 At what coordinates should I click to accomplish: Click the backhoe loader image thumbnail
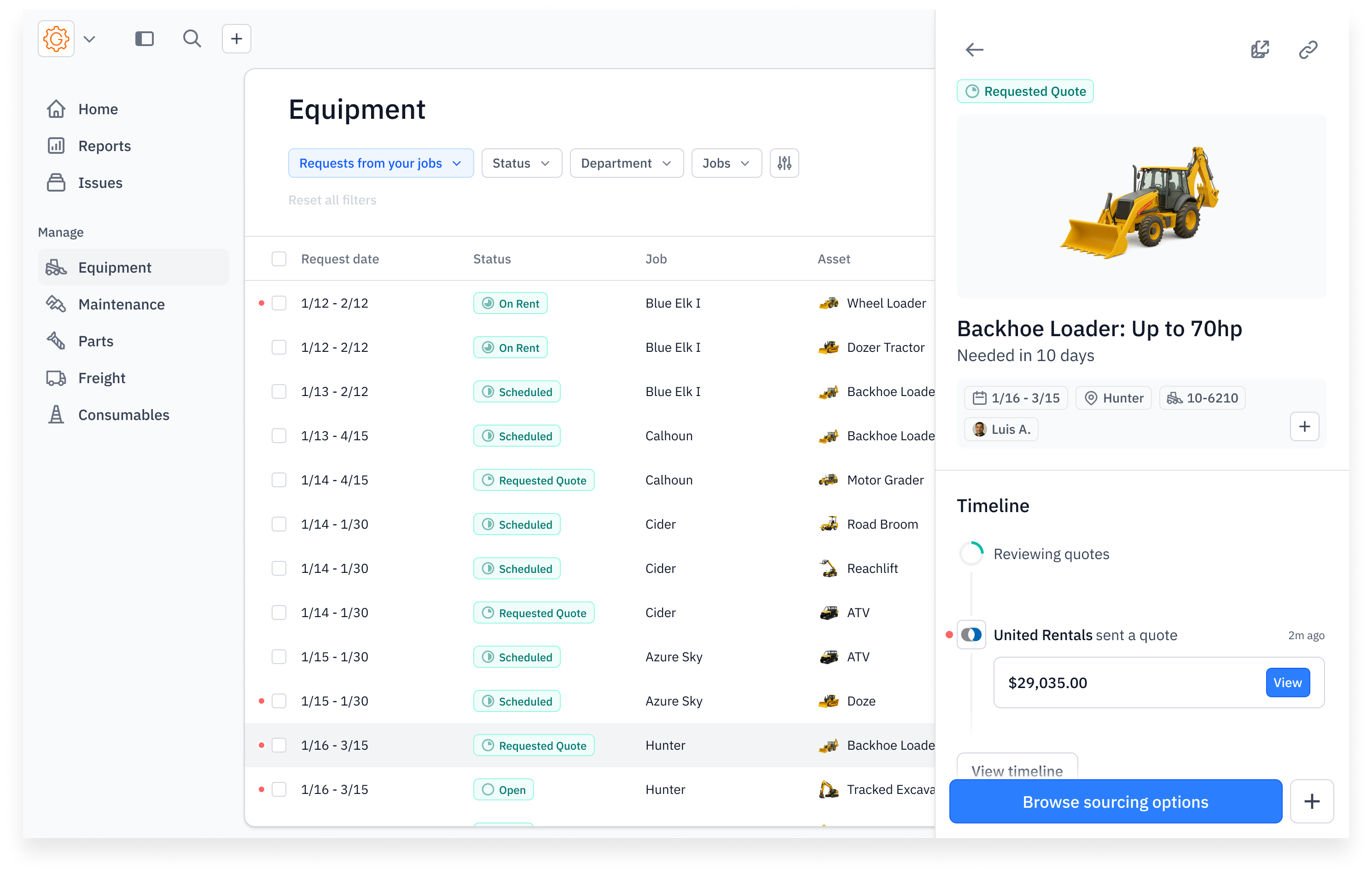1141,205
